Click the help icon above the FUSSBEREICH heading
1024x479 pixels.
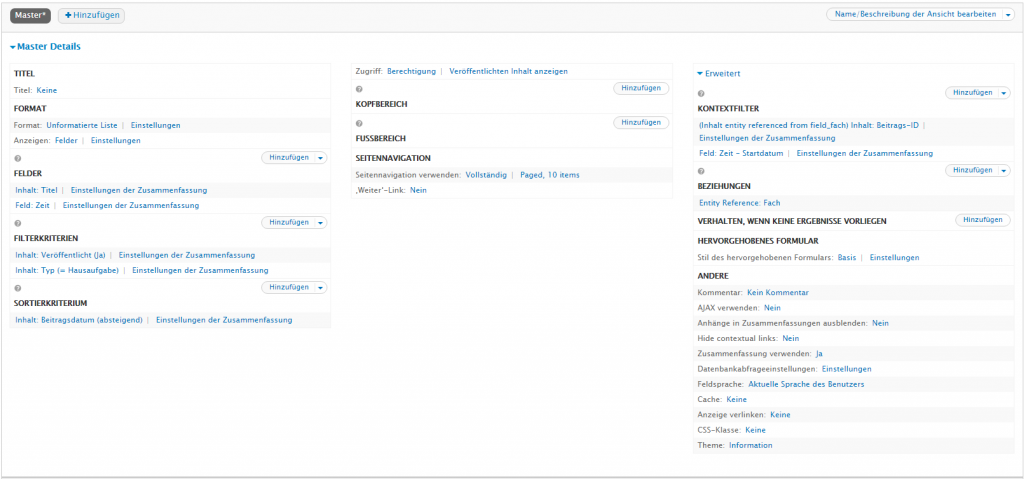pos(360,123)
